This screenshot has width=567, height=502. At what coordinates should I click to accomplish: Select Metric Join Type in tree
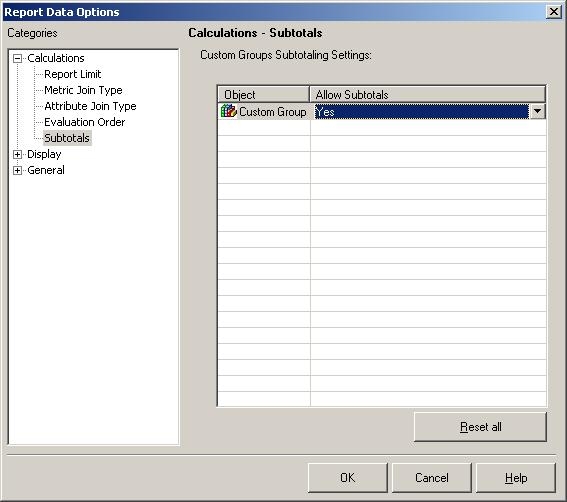click(83, 90)
